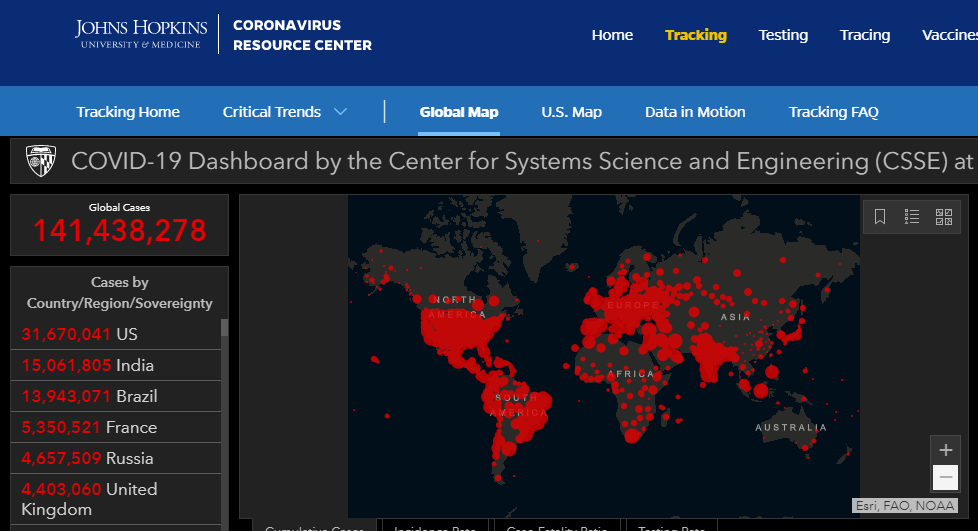Viewport: 978px width, 531px height.
Task: Open the Testing section in top navigation
Action: tap(783, 35)
